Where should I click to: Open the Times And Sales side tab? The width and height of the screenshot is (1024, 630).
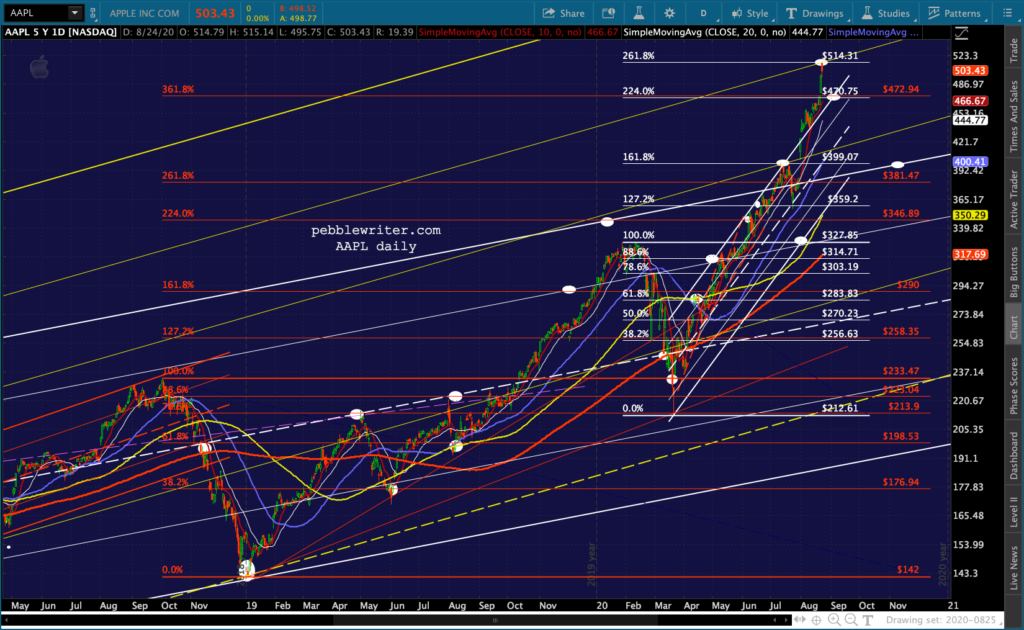coord(1014,116)
